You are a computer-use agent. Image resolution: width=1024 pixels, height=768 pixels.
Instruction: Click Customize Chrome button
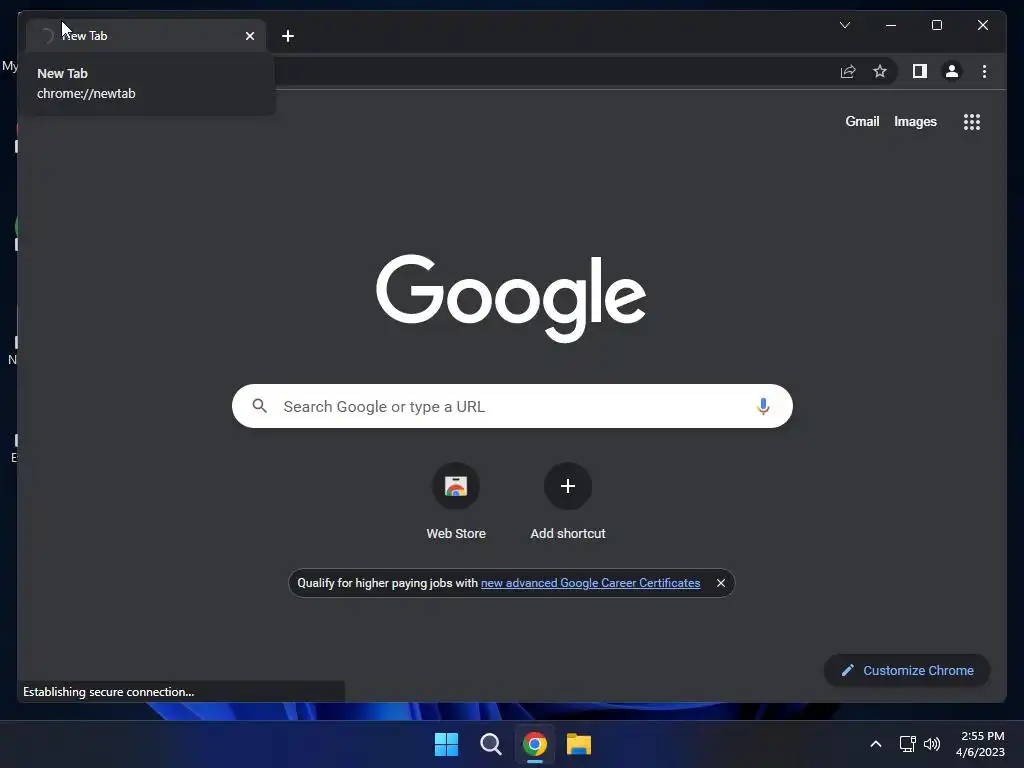[x=906, y=671]
